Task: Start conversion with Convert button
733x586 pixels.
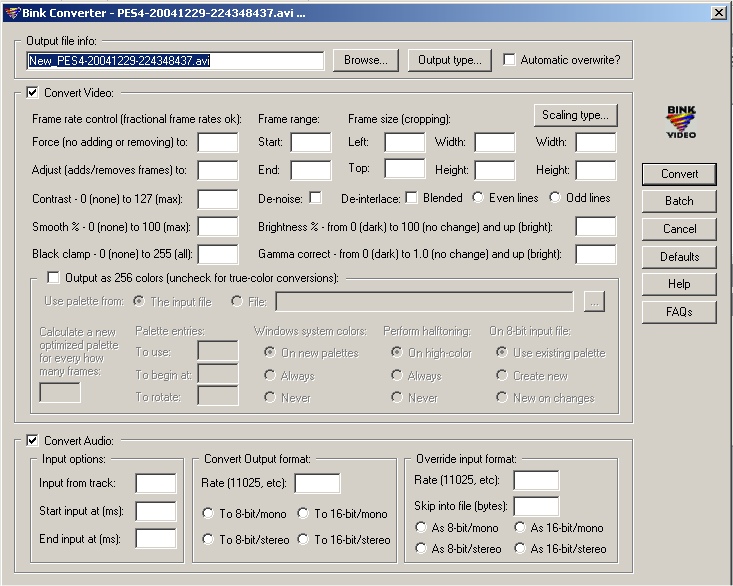Action: point(679,174)
